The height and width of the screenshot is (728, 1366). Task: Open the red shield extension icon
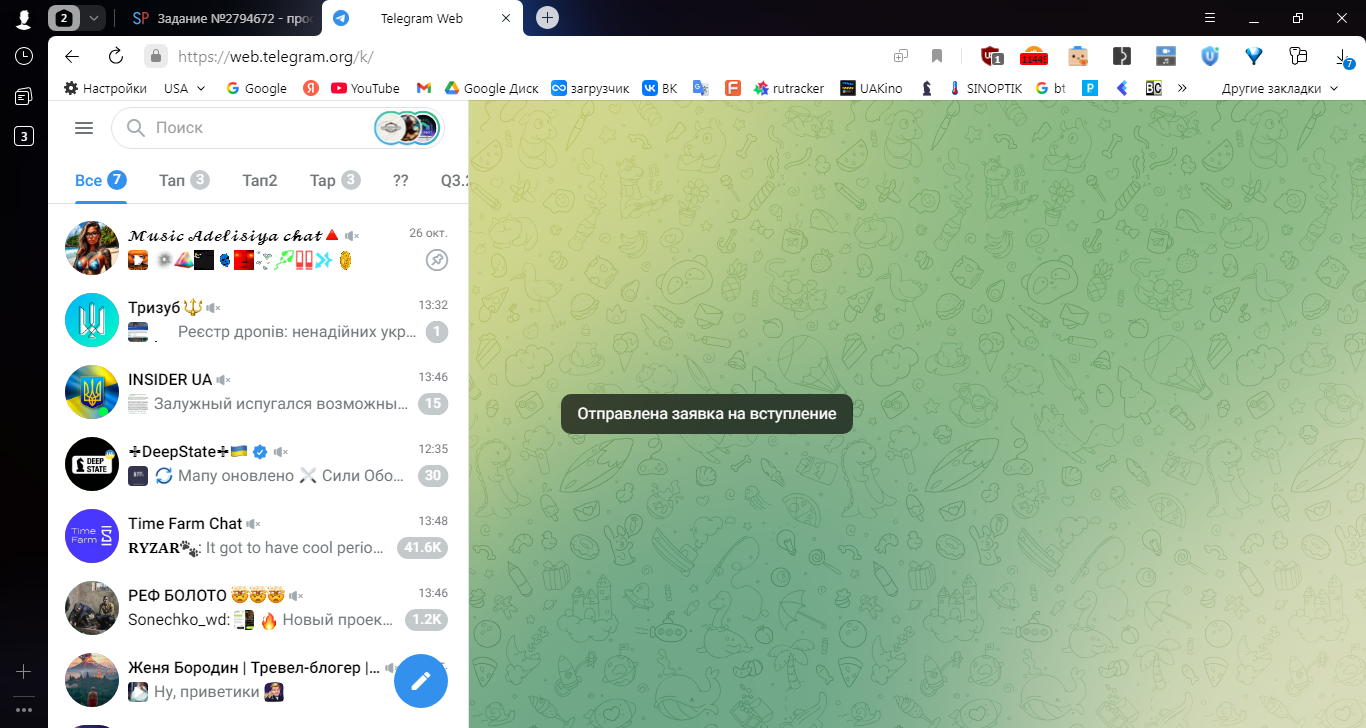pyautogui.click(x=991, y=56)
